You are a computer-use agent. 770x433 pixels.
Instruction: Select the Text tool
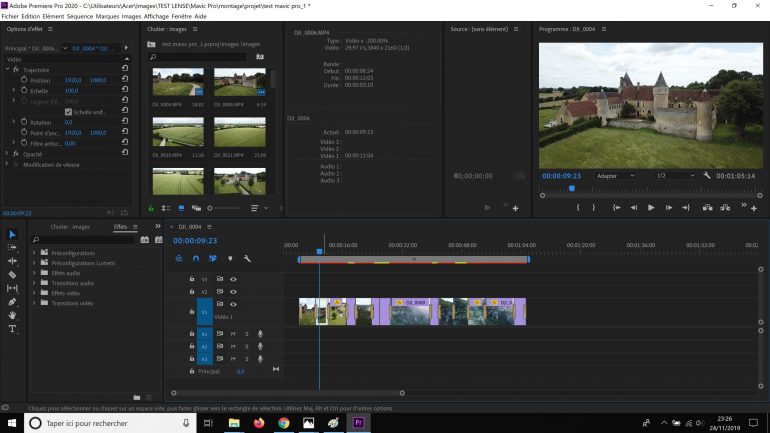12,329
